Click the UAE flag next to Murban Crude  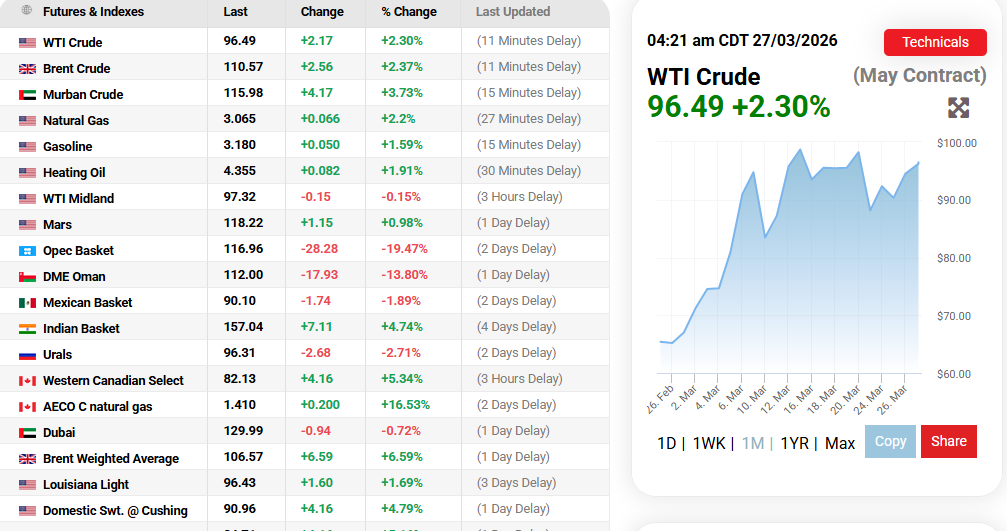(27, 95)
